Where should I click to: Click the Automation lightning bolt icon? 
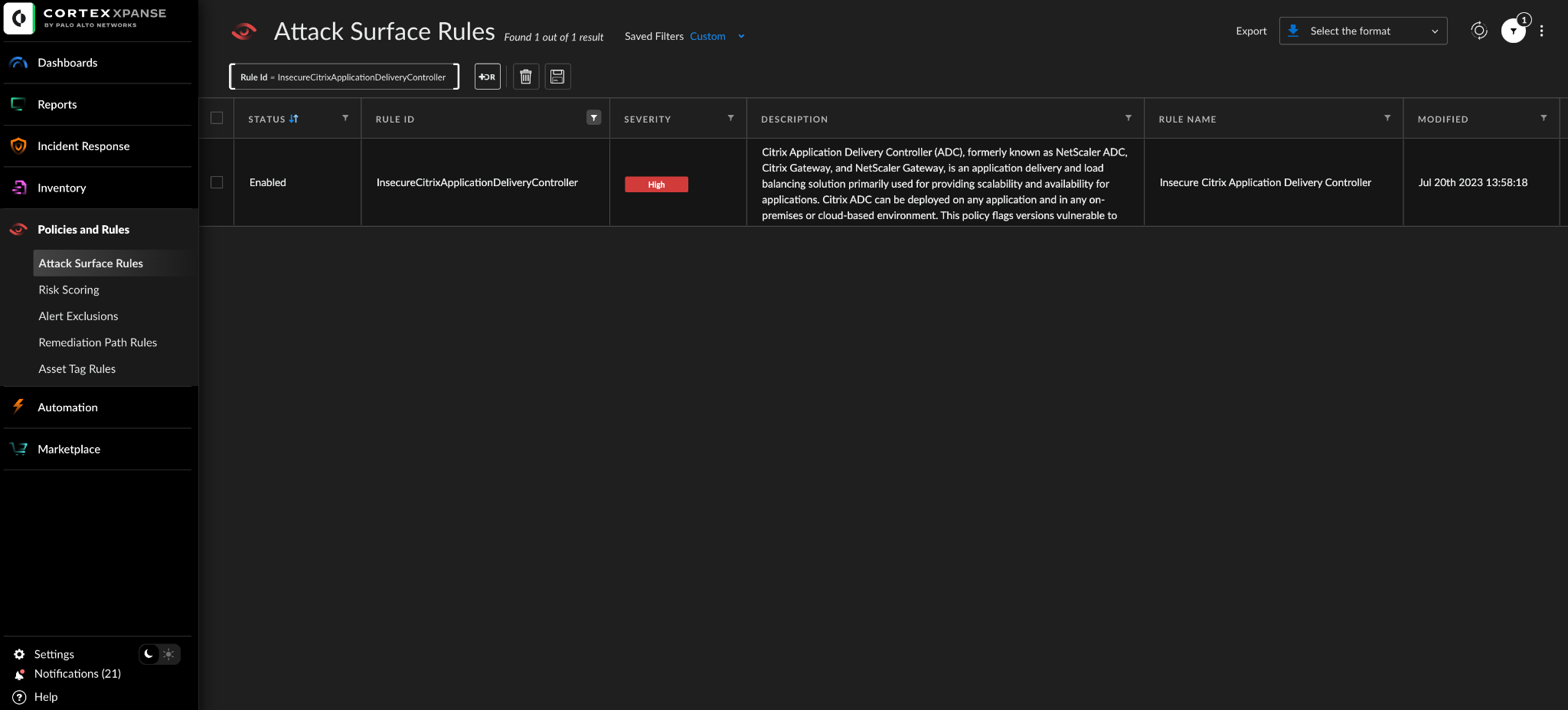pyautogui.click(x=18, y=407)
